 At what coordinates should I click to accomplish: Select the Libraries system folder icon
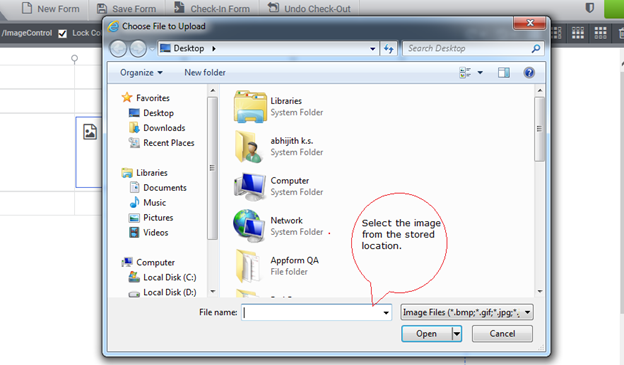[250, 106]
